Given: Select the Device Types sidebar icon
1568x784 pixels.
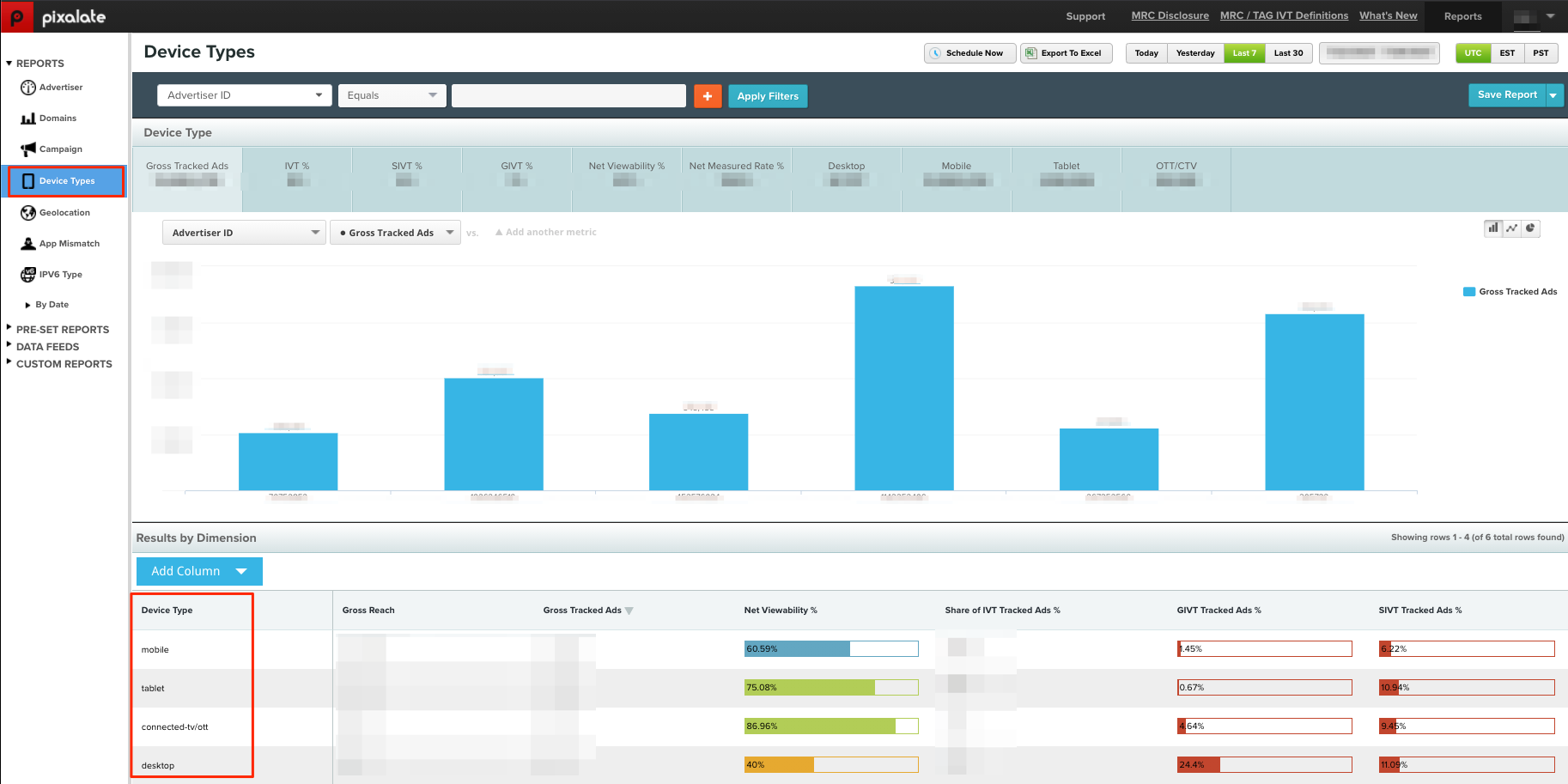Looking at the screenshot, I should click(28, 181).
